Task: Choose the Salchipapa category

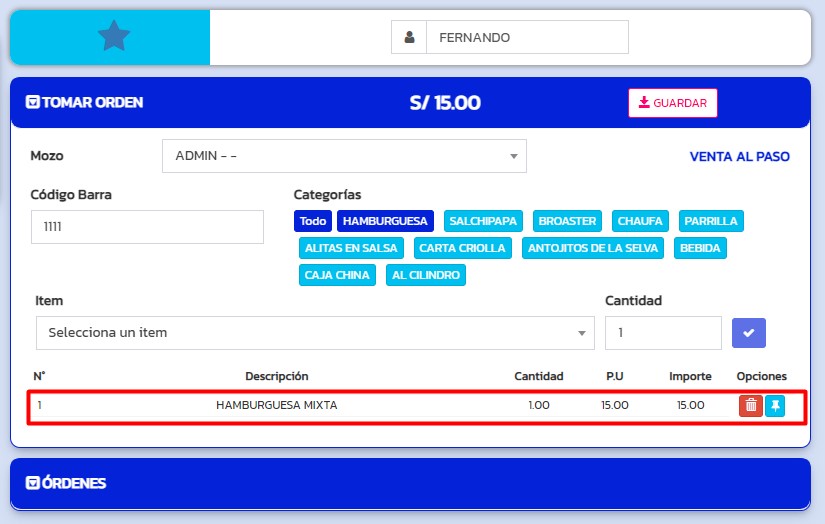Action: click(x=484, y=221)
